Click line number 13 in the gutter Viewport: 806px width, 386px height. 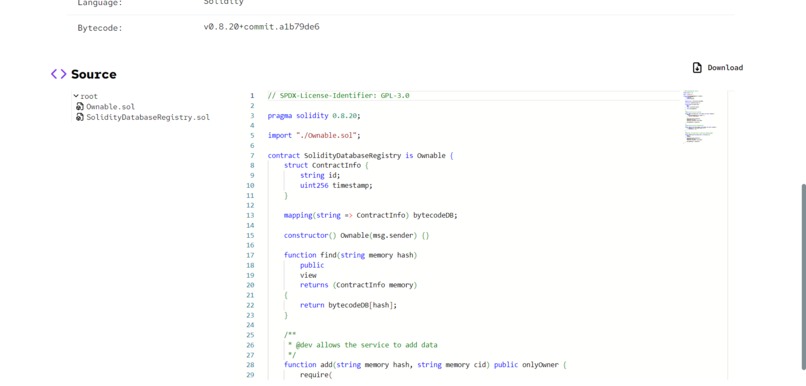[250, 215]
